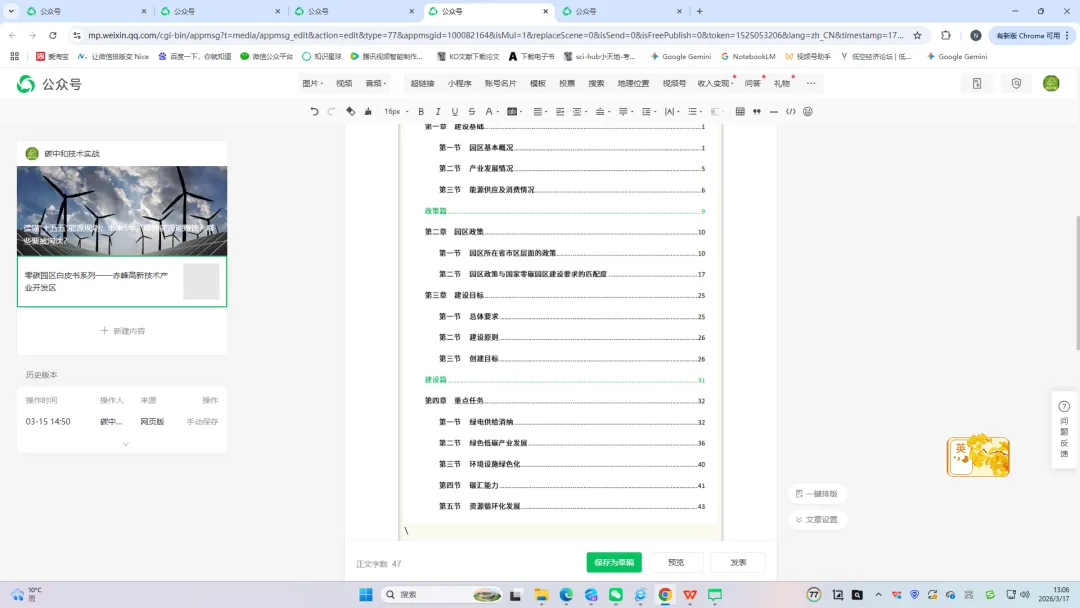Add a new article with 新建内容

(123, 331)
